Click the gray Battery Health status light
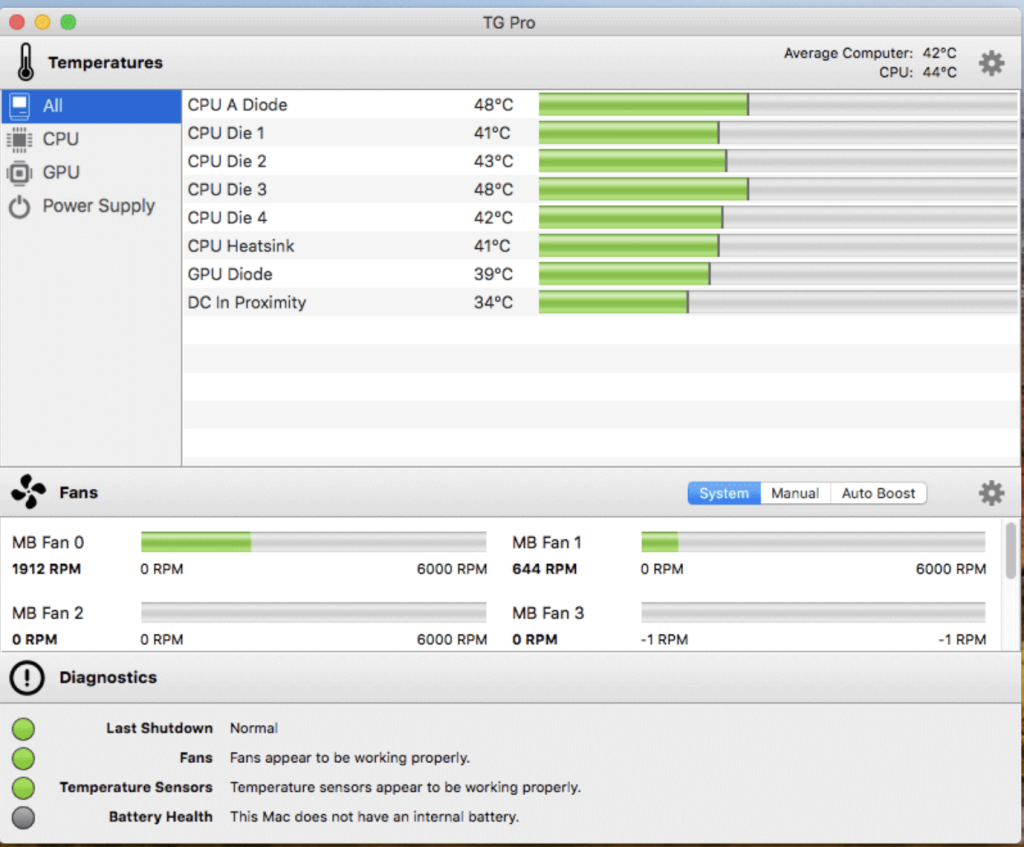The height and width of the screenshot is (847, 1024). (x=23, y=817)
